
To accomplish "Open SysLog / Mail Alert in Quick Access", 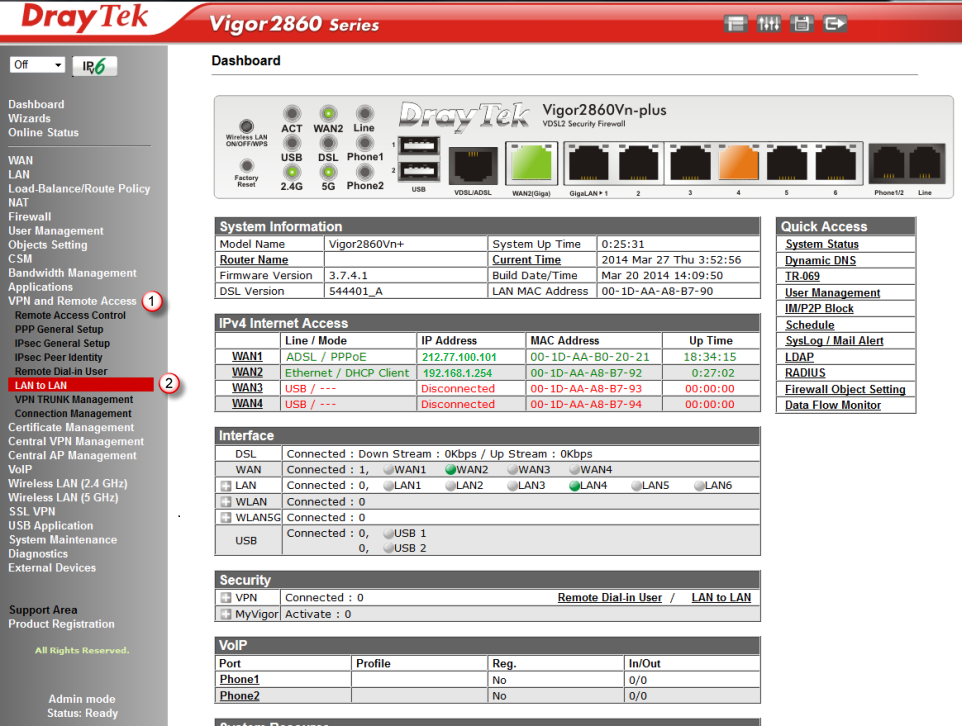I will [834, 341].
